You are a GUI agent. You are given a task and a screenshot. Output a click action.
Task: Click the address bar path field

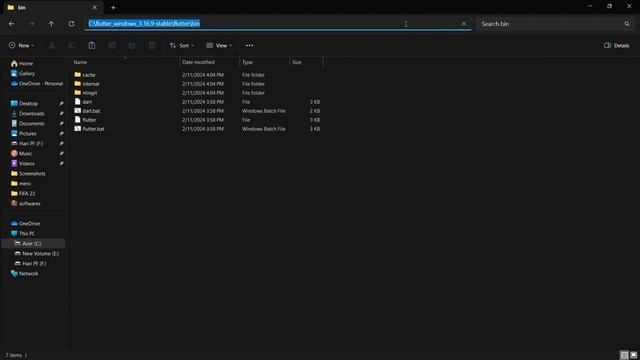(278, 24)
